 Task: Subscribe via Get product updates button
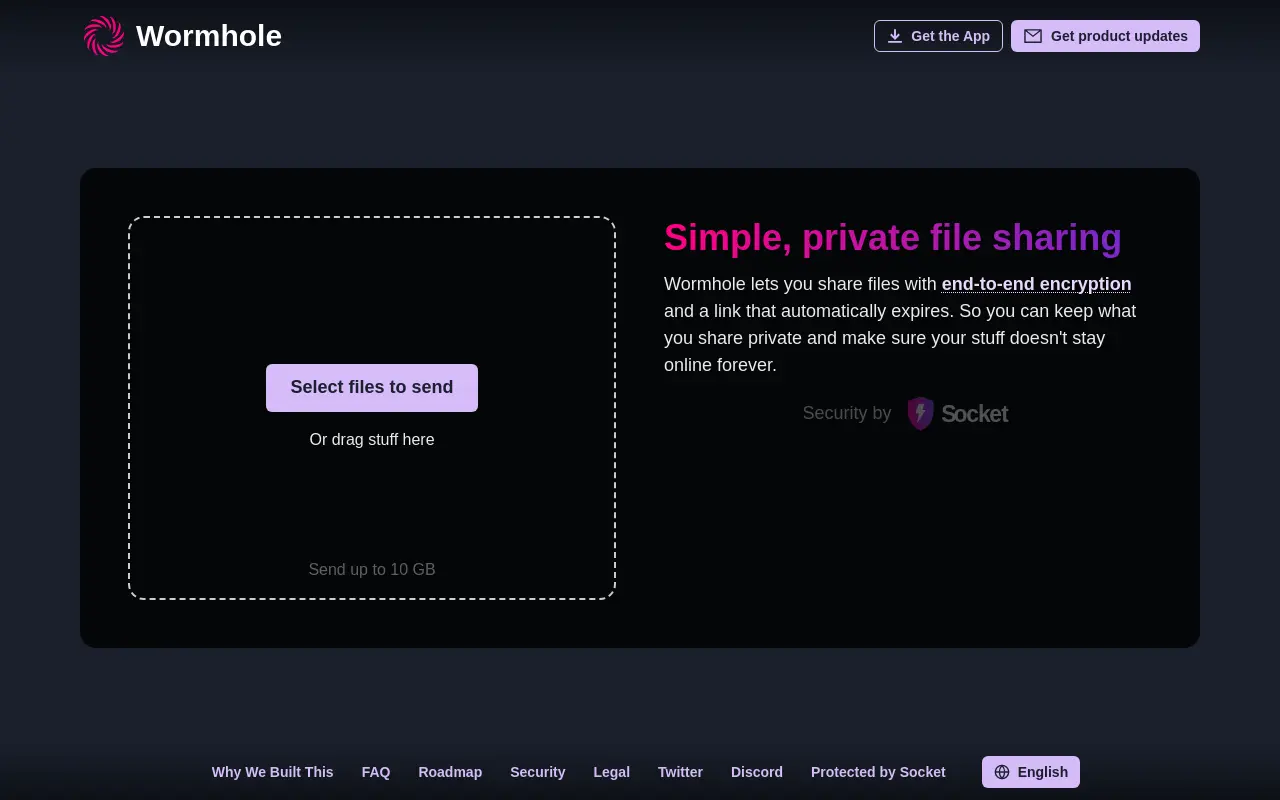1105,36
